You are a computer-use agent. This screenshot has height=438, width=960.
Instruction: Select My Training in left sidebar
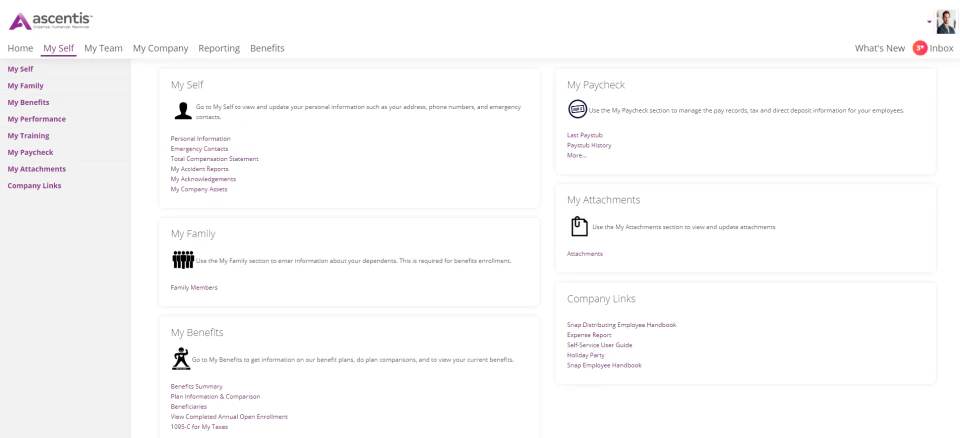(x=28, y=135)
